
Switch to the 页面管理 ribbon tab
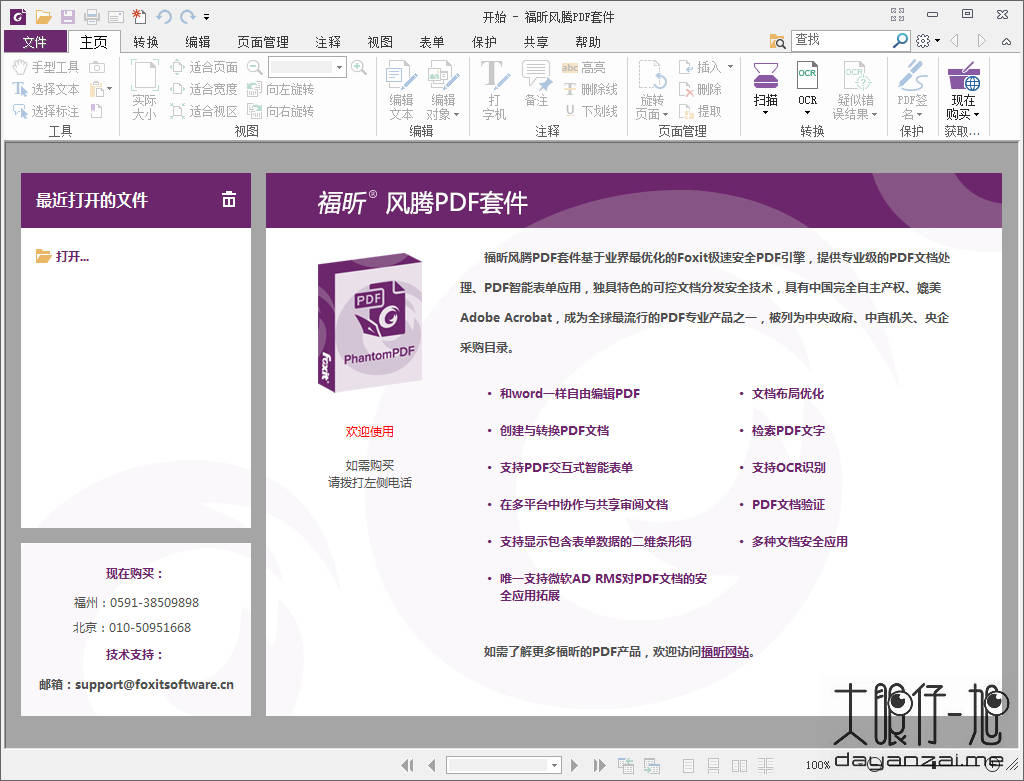coord(263,42)
